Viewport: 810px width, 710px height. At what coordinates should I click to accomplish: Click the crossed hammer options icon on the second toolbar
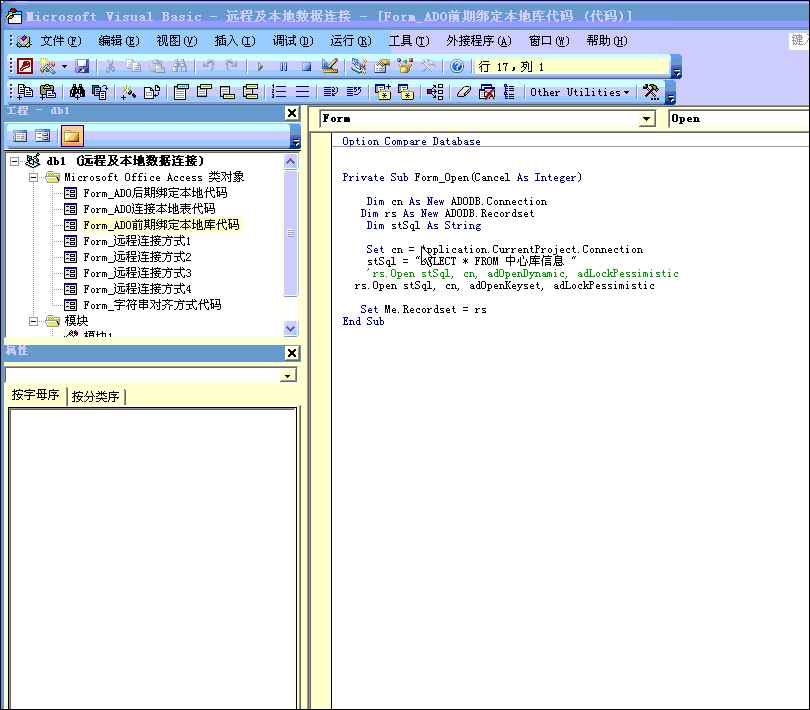click(x=650, y=92)
